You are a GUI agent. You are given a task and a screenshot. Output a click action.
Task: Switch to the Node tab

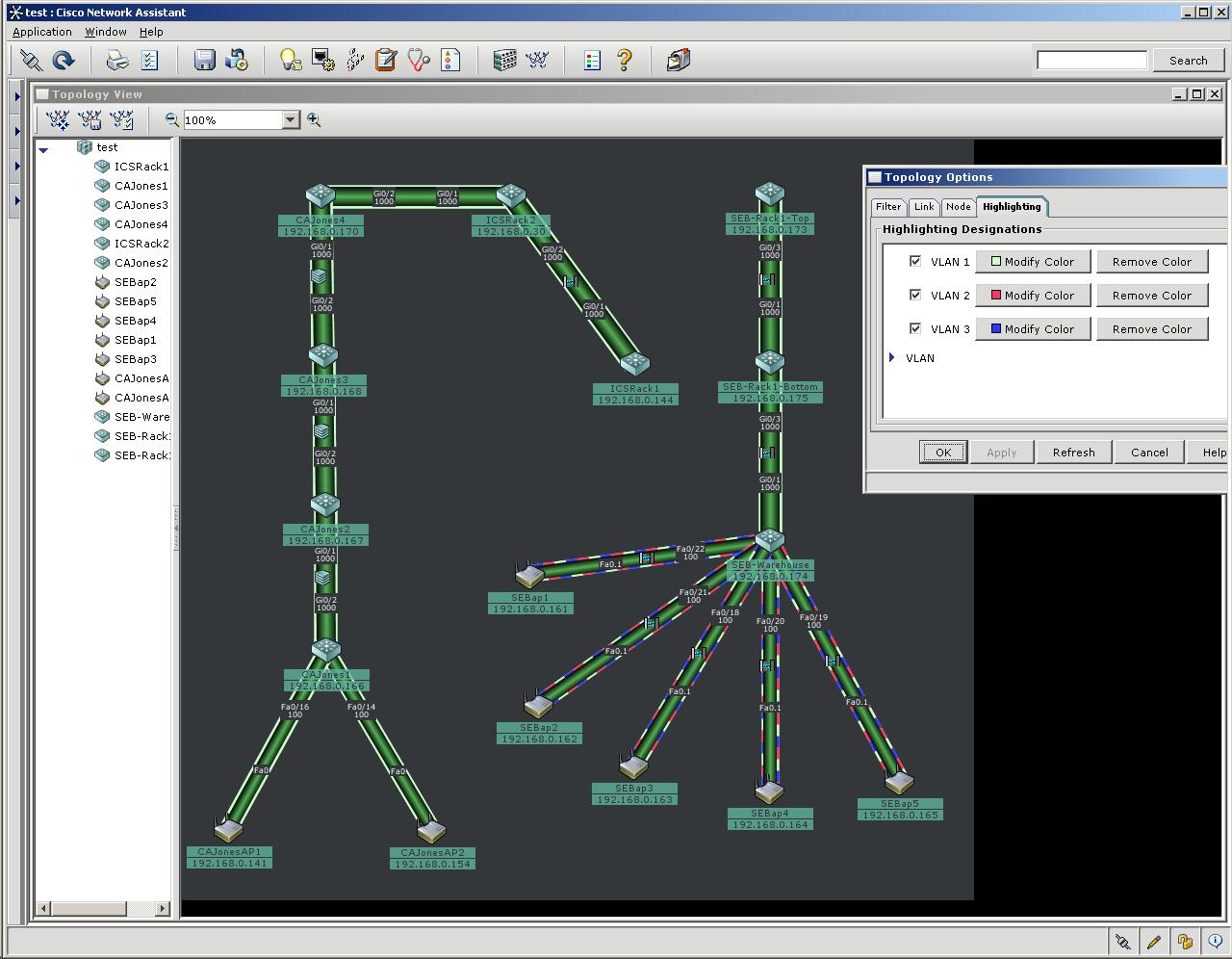tap(959, 207)
